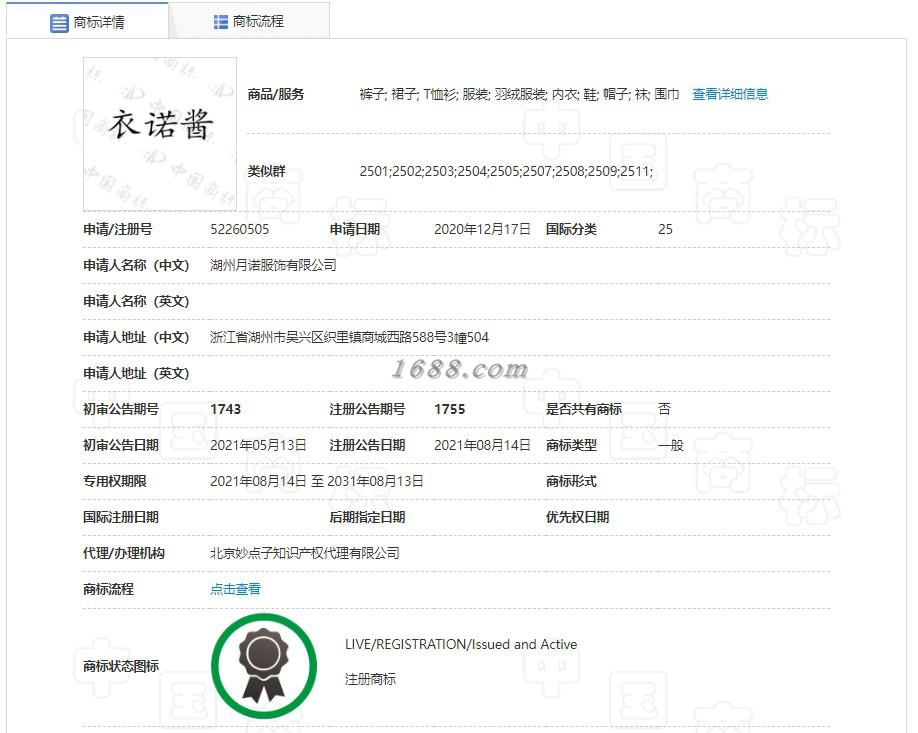This screenshot has height=733, width=918.
Task: Click the 点击查看 trademark process link
Action: tap(235, 589)
